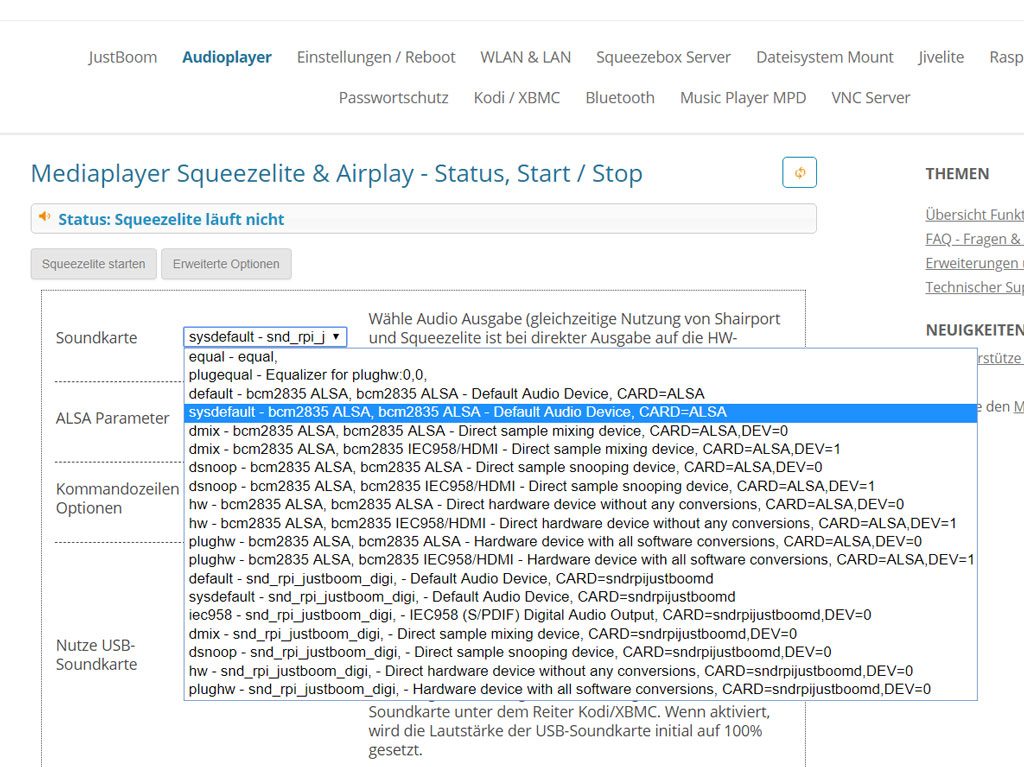Choose 'dmix - bcm2835 IEC958/HDMI' DEV=1 option
This screenshot has width=1024, height=767.
[x=581, y=449]
